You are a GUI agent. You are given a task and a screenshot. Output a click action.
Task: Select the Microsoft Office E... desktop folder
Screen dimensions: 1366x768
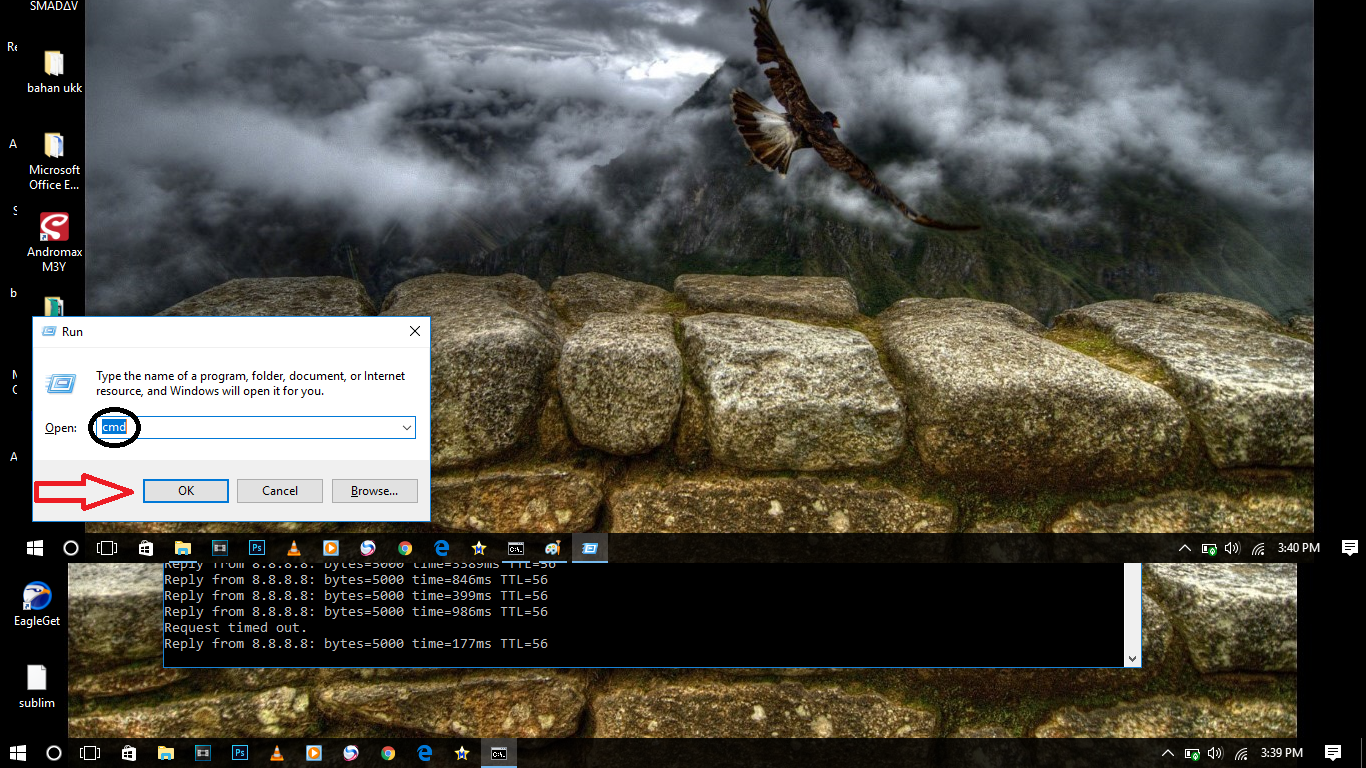[x=54, y=162]
